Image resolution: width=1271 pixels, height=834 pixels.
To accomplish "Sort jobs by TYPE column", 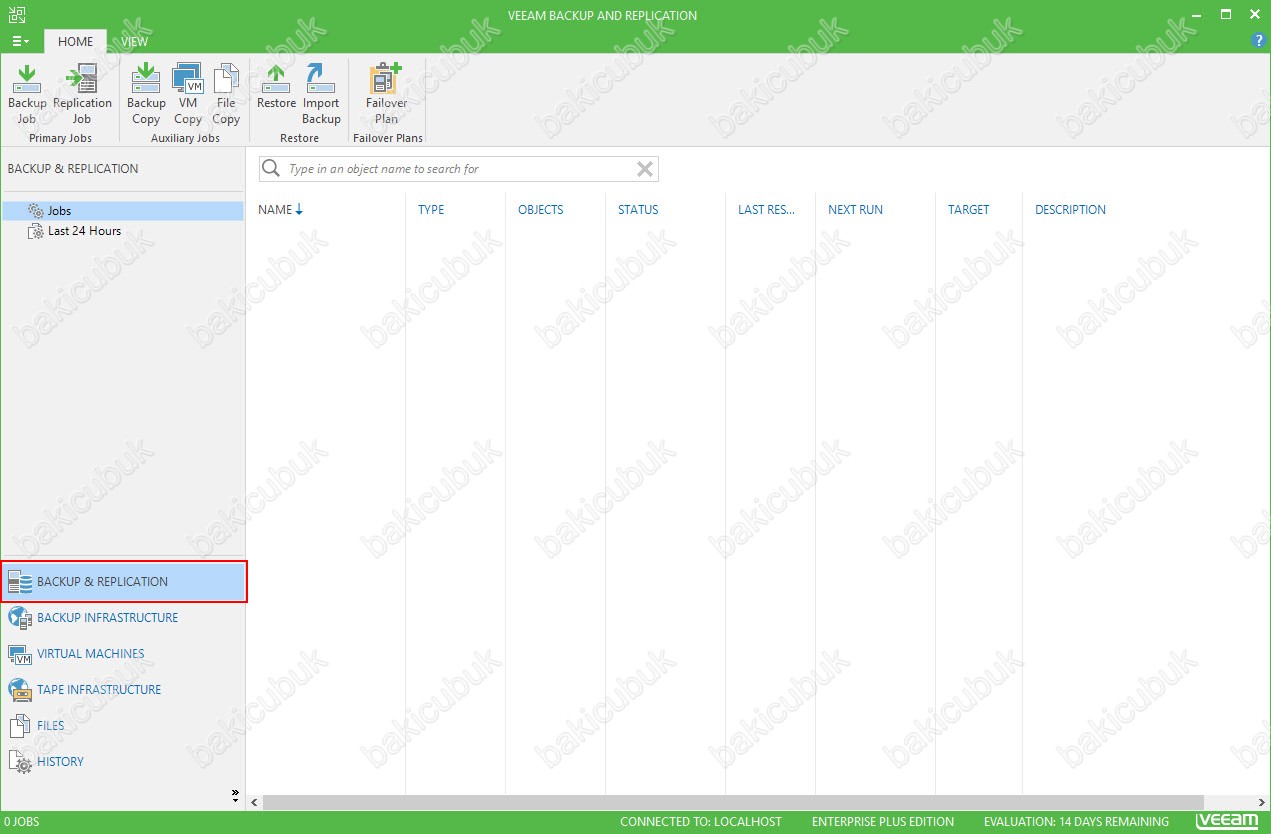I will [x=431, y=210].
